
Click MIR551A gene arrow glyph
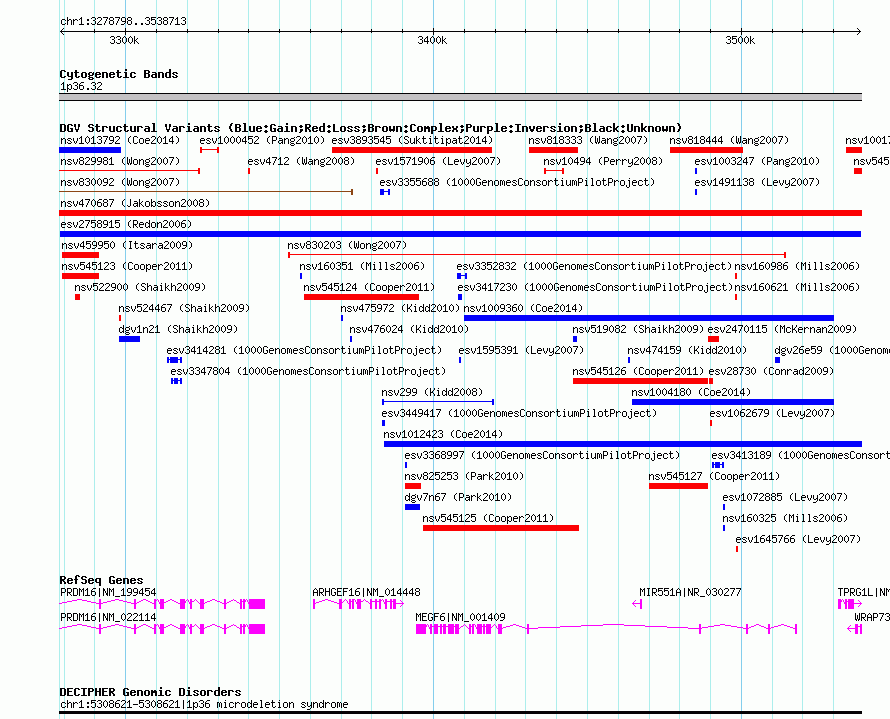(637, 604)
